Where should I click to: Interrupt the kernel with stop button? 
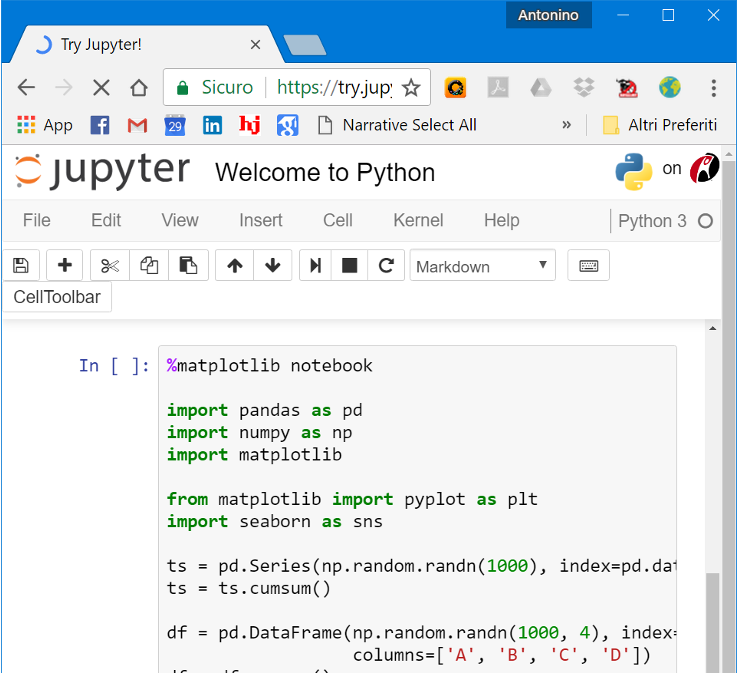[x=350, y=265]
